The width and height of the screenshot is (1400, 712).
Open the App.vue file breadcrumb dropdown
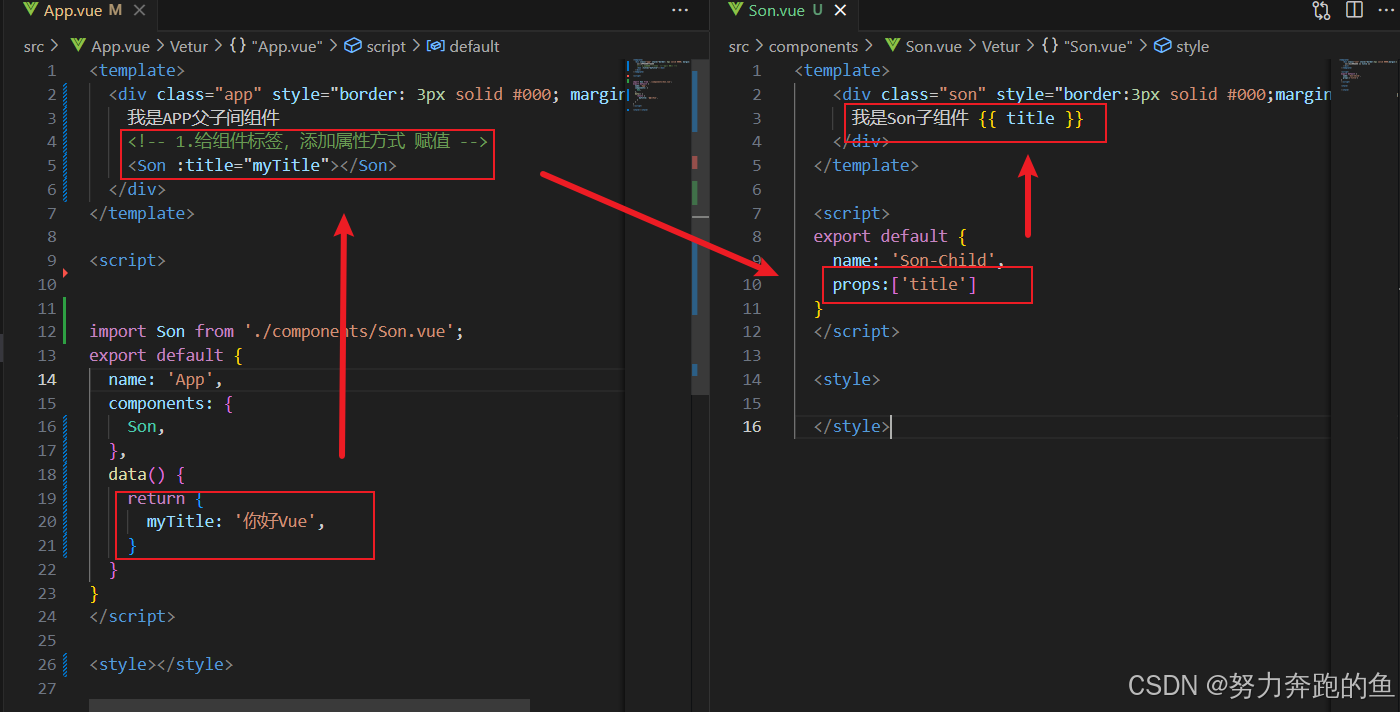[120, 46]
